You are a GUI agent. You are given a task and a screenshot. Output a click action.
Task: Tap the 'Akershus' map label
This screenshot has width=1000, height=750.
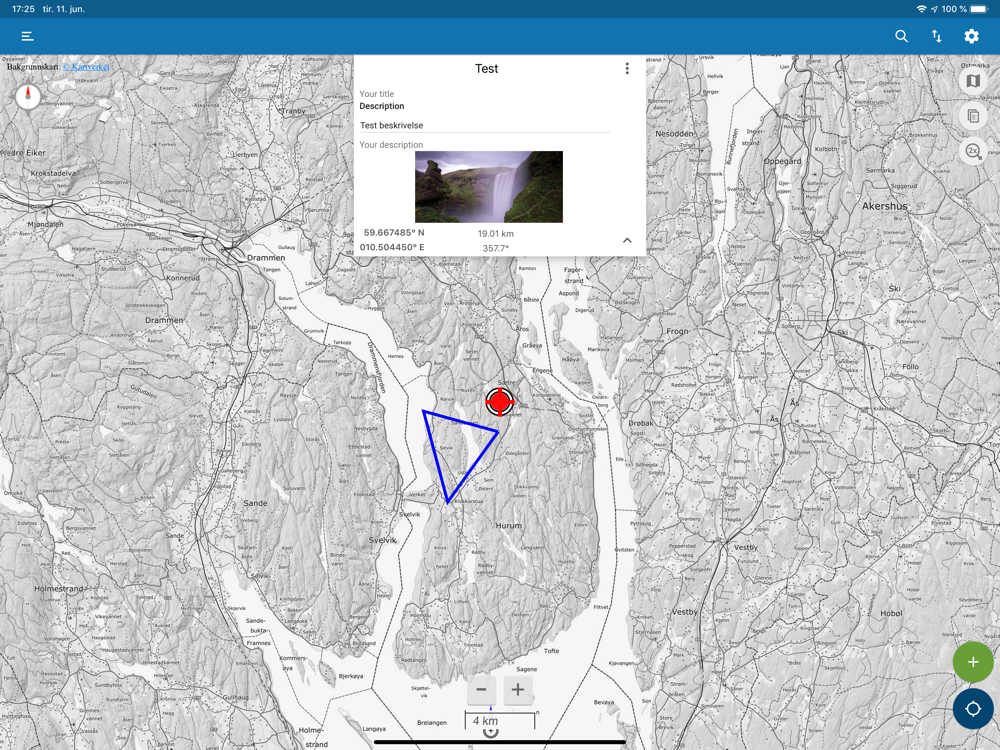[x=884, y=206]
